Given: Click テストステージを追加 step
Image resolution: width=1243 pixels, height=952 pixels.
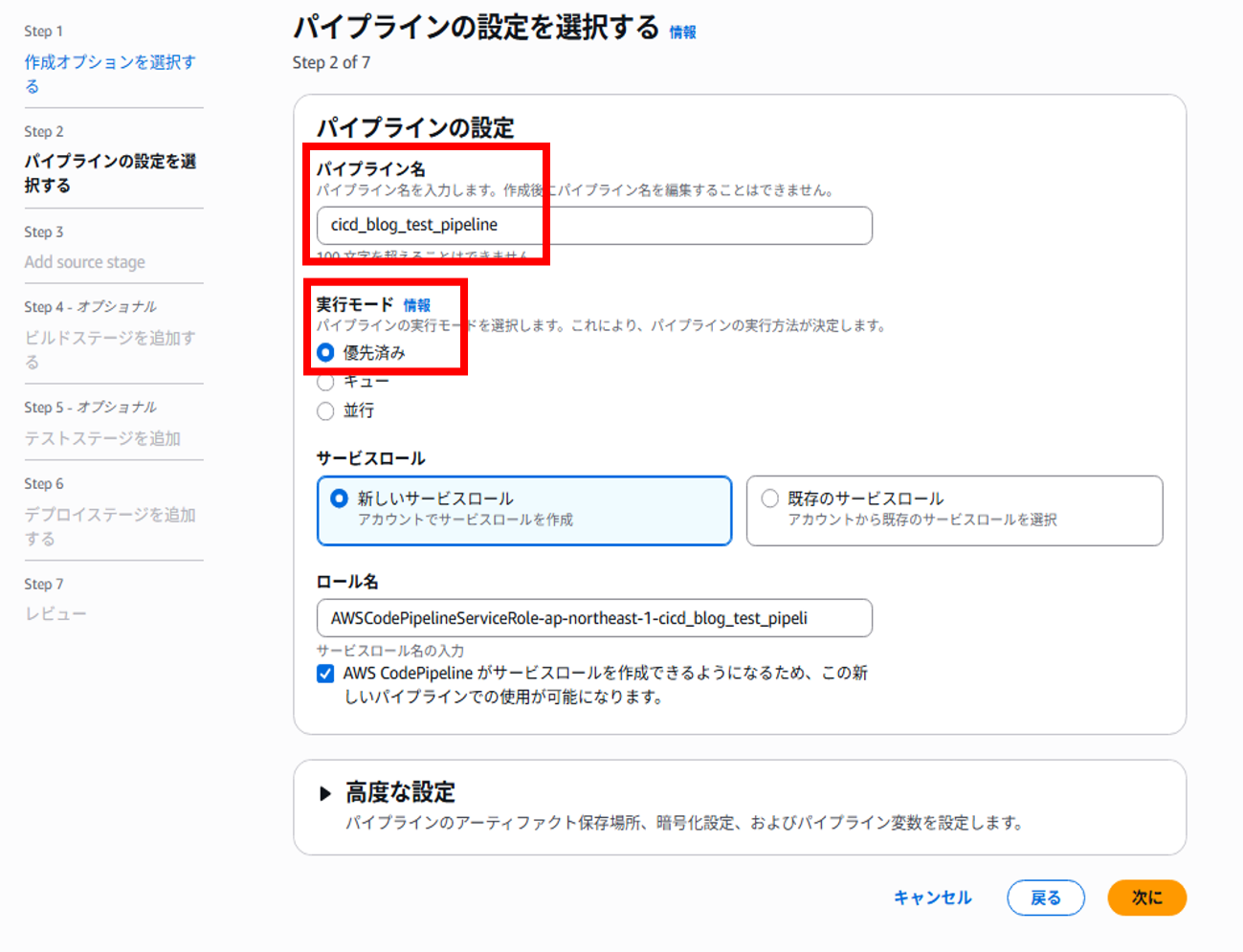Looking at the screenshot, I should [x=102, y=438].
